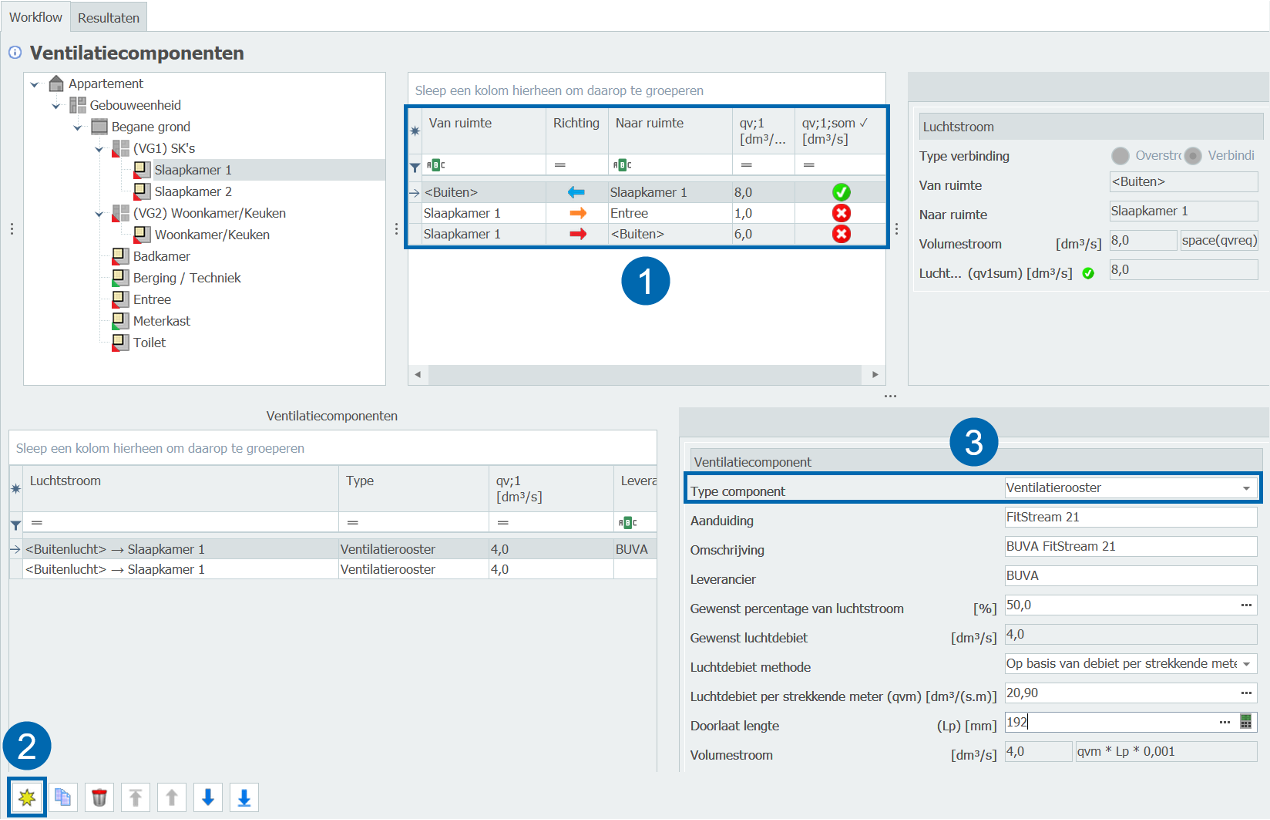Move component down with blue arrow
Viewport: 1270px width, 820px height.
[207, 797]
